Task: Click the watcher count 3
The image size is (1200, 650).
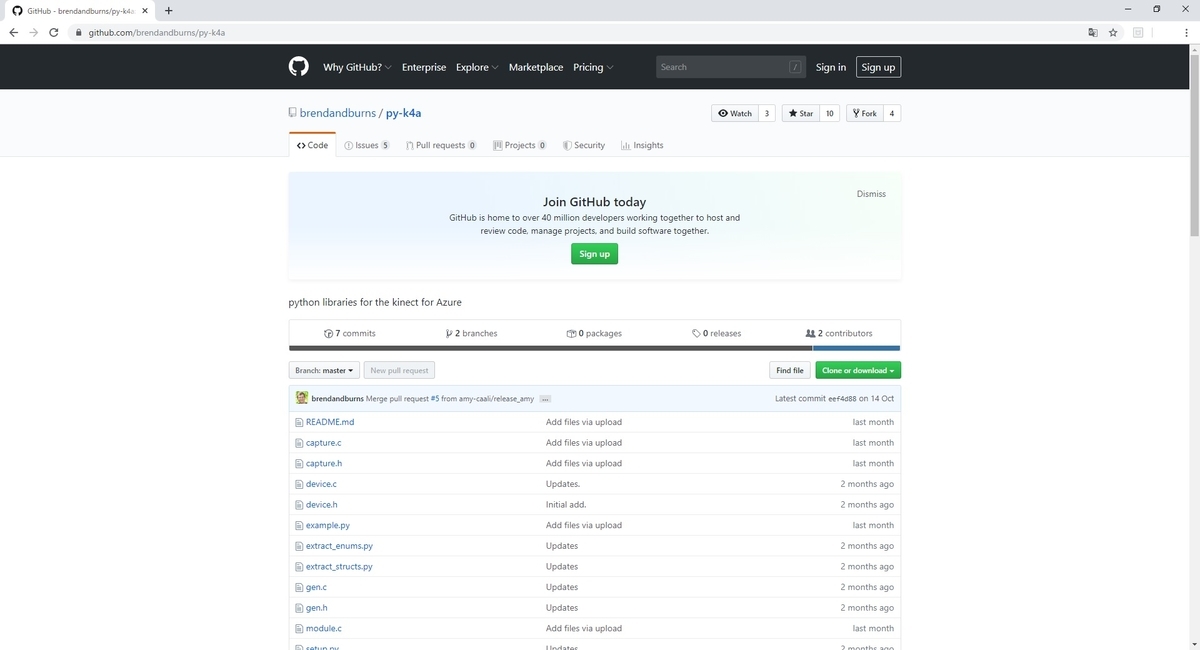Action: point(767,113)
